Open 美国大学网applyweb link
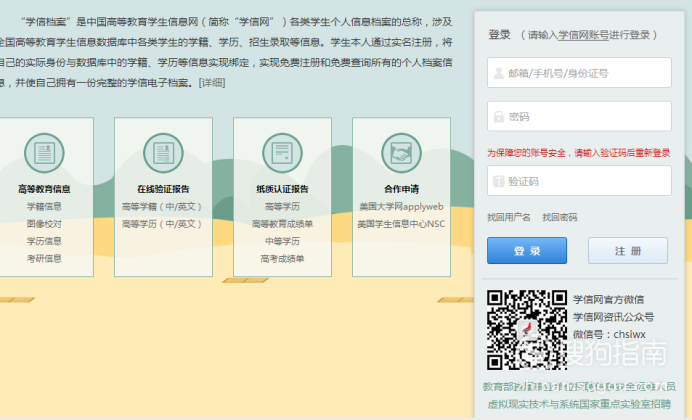The width and height of the screenshot is (692, 420). tap(401, 206)
